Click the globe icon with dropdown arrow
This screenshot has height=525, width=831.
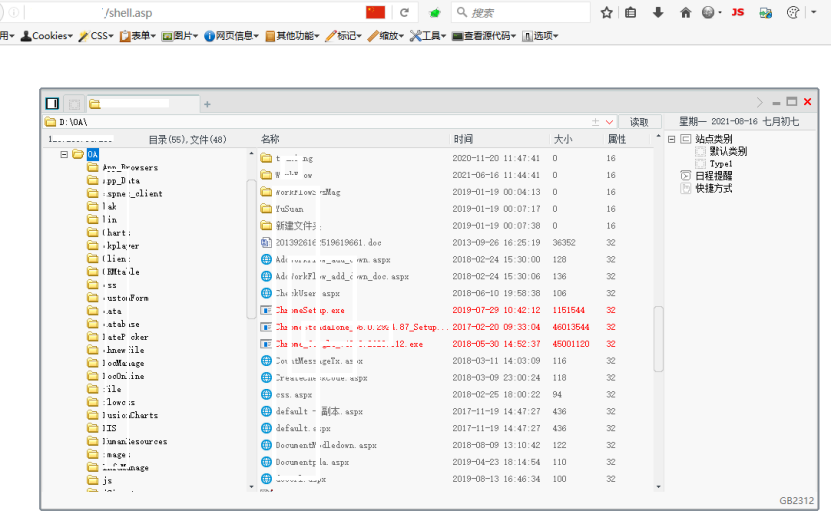(711, 13)
